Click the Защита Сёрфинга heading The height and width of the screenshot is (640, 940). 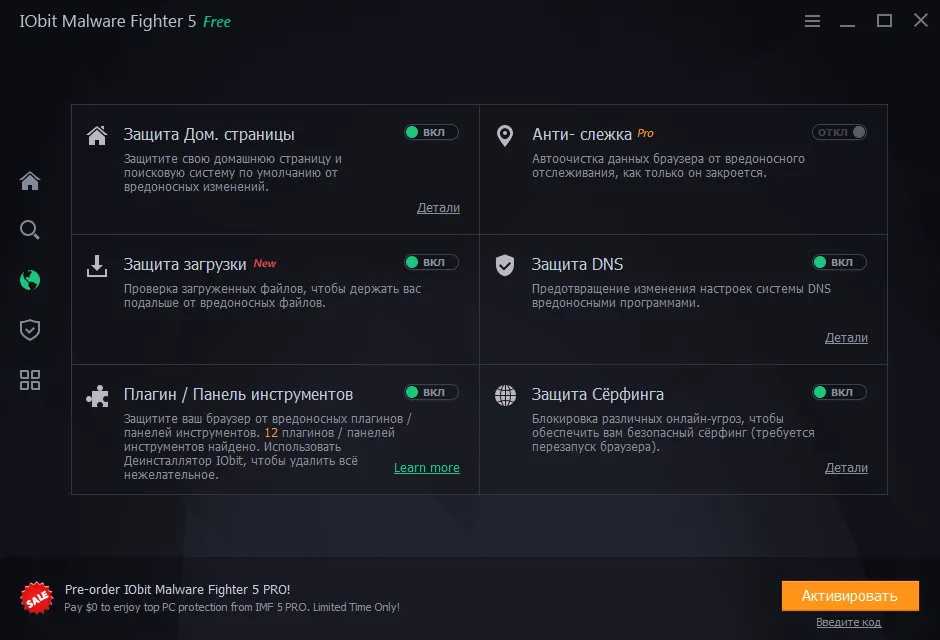coord(598,394)
